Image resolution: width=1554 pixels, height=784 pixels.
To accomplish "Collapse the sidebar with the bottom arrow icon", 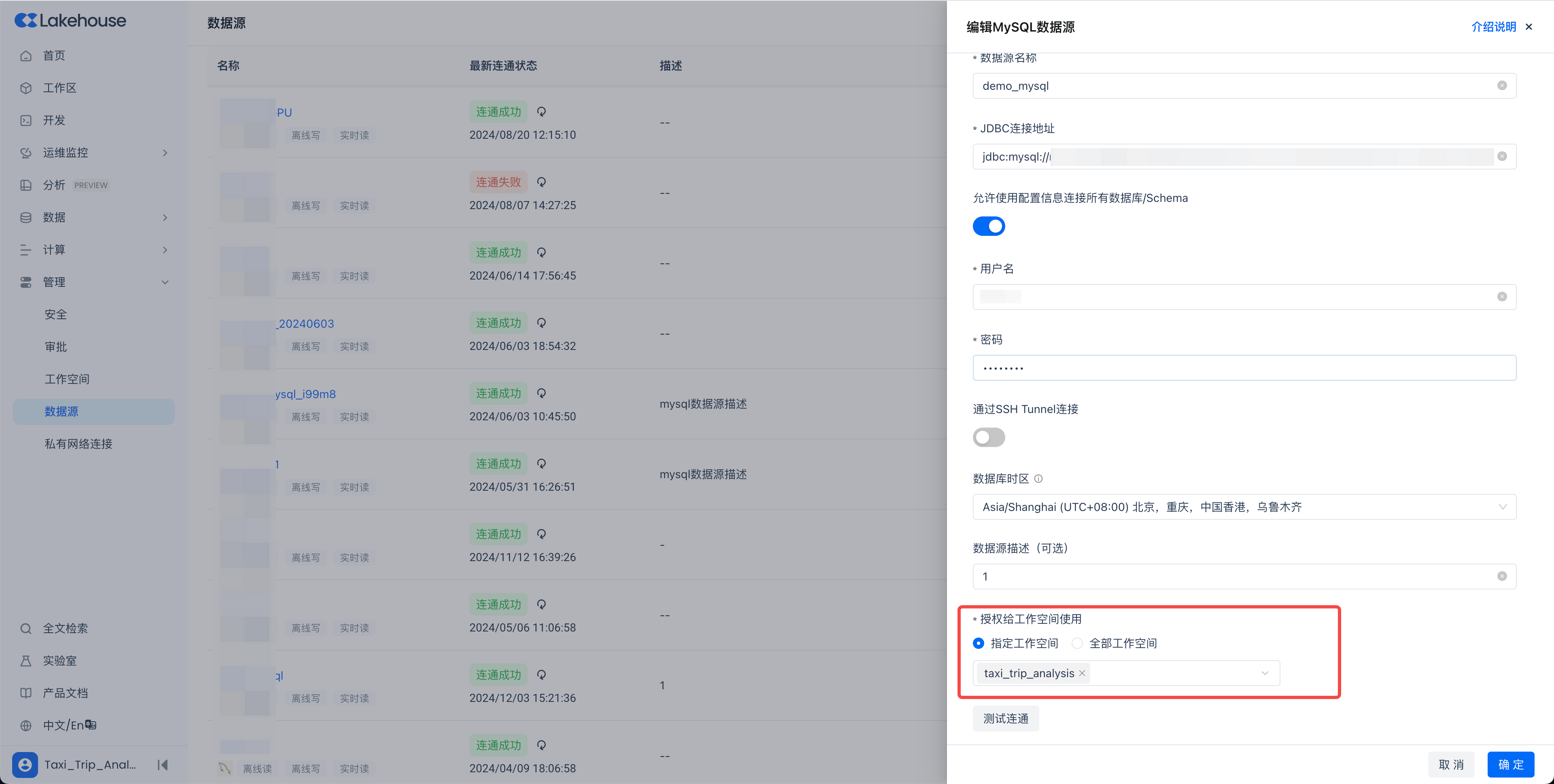I will (x=162, y=765).
